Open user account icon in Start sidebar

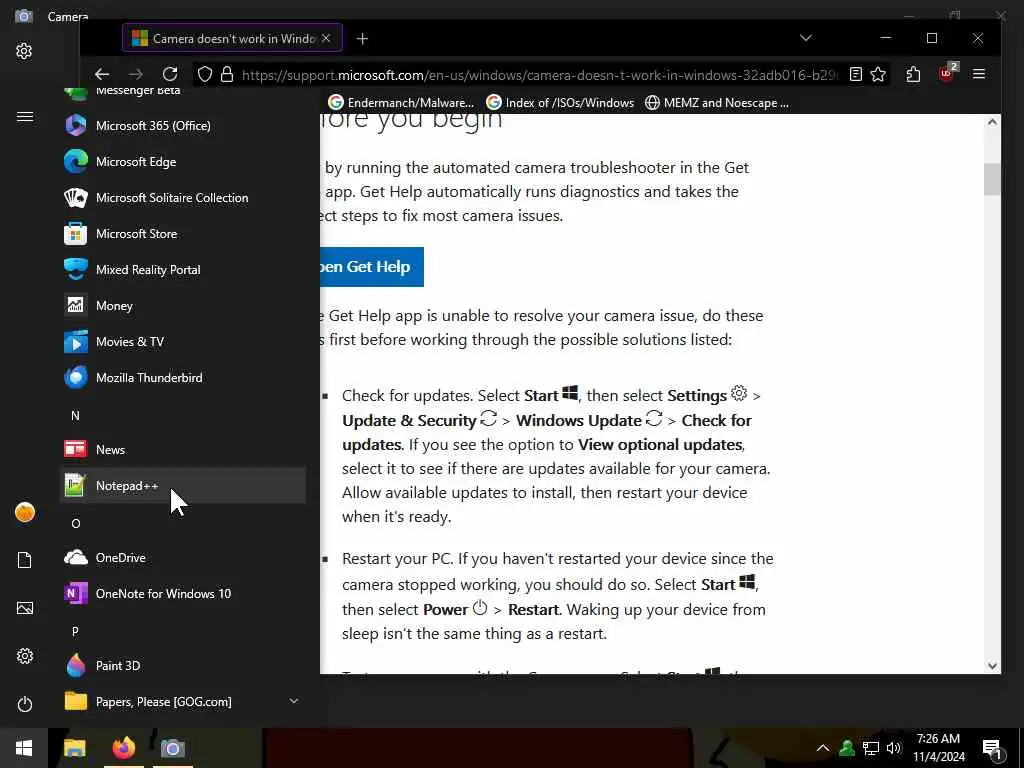tap(25, 512)
